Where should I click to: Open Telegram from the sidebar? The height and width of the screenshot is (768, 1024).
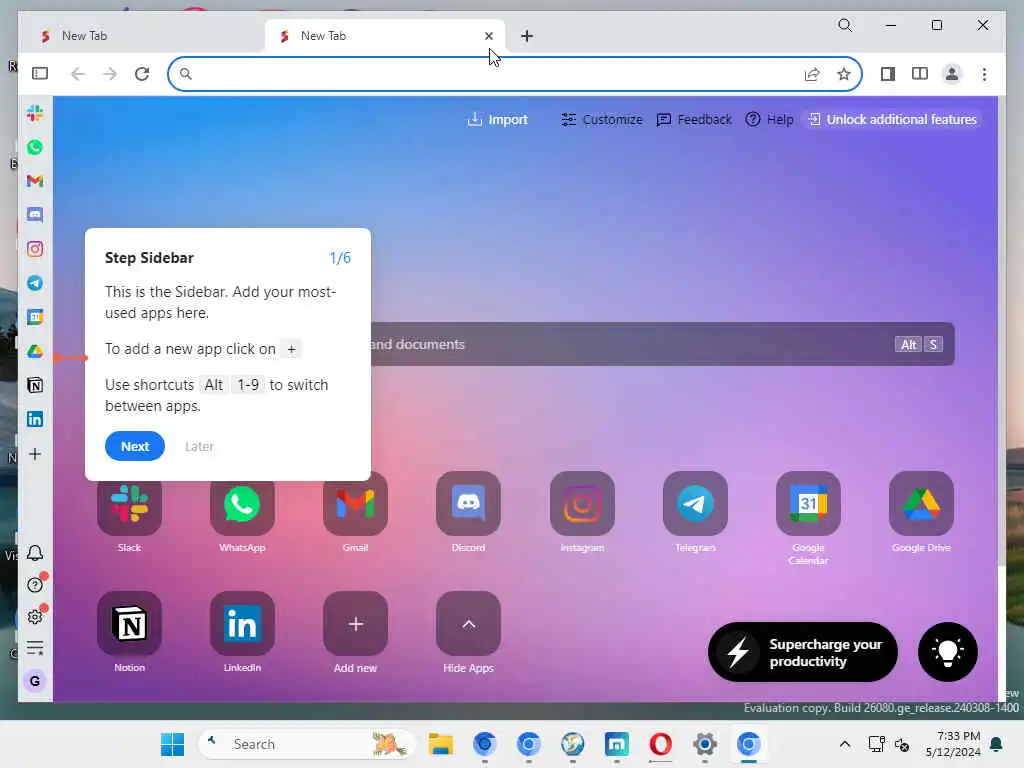pos(35,283)
